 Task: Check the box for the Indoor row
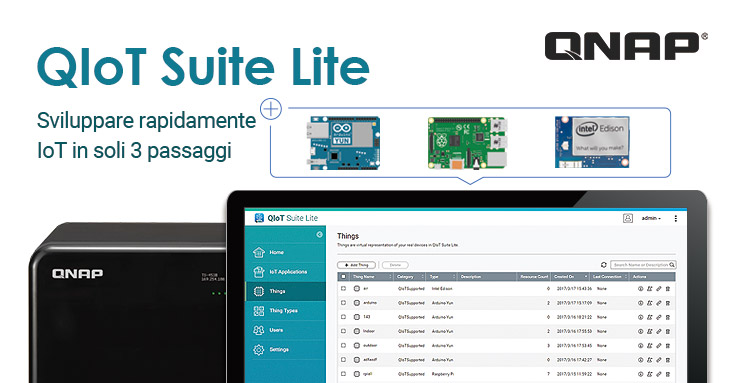[344, 331]
